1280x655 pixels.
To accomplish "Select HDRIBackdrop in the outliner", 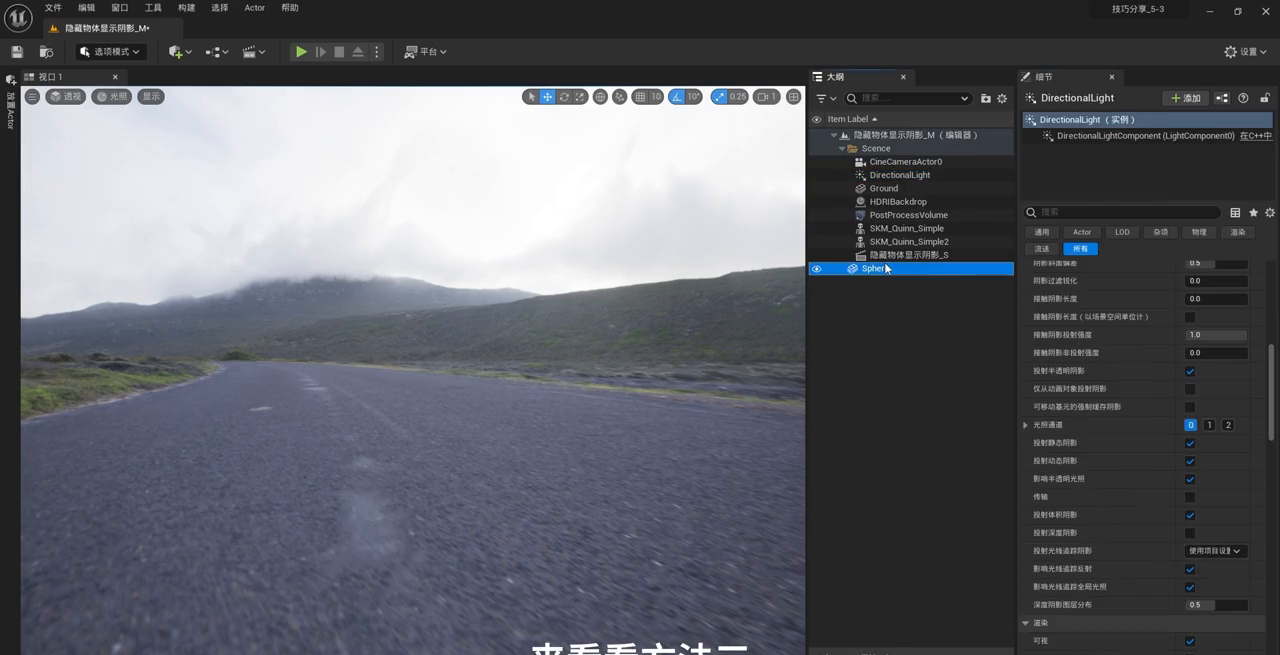I will click(898, 202).
